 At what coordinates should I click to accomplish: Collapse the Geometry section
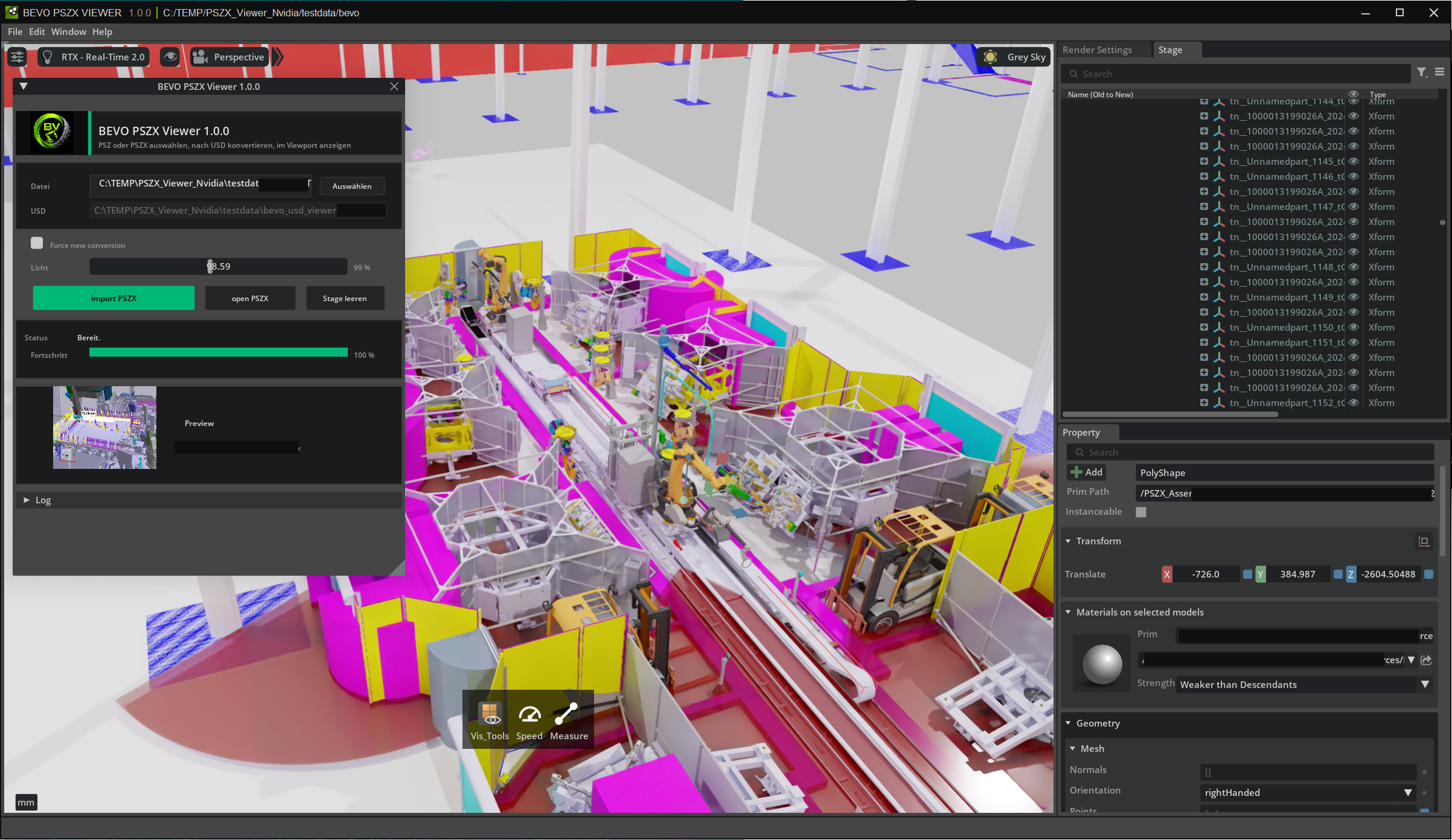1068,724
